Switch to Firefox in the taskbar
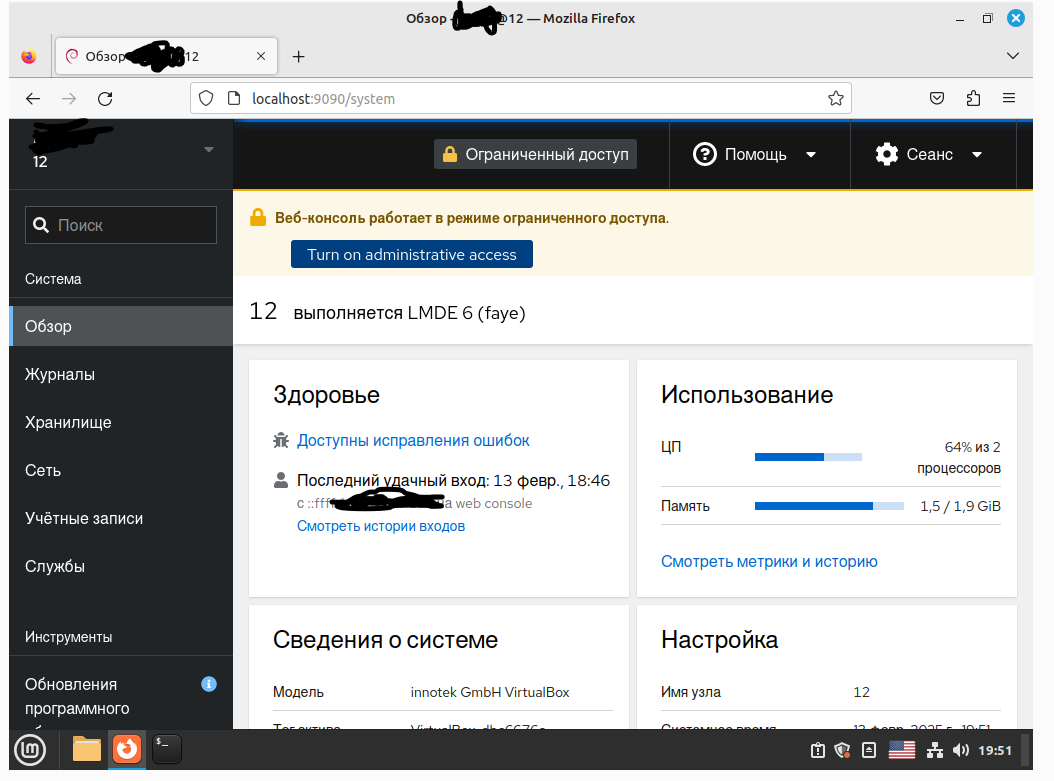This screenshot has width=1054, height=781. click(127, 749)
